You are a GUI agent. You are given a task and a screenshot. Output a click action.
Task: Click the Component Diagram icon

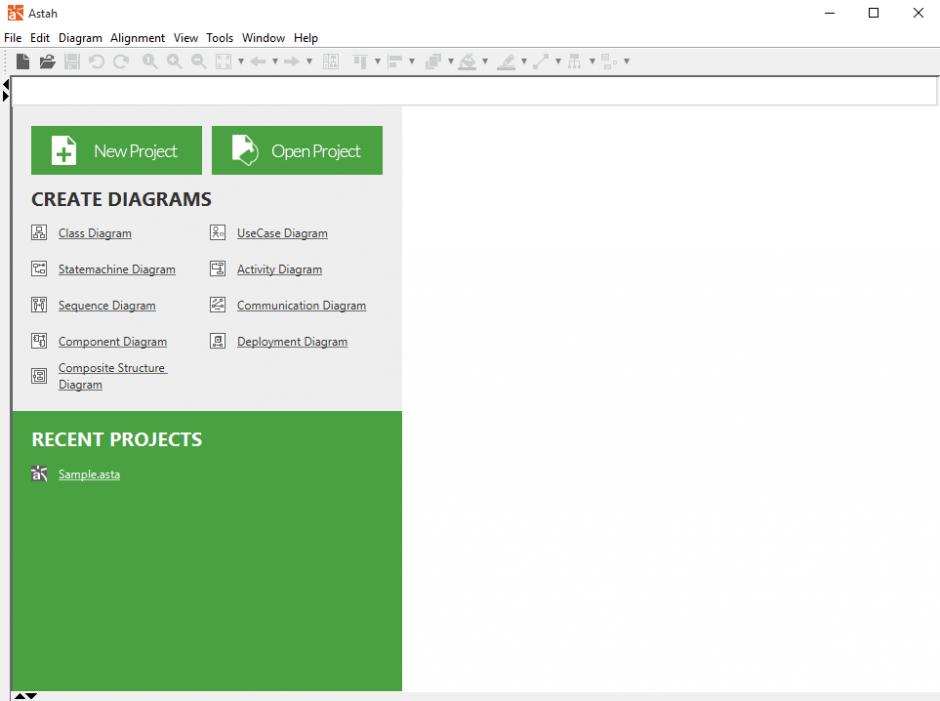[39, 341]
